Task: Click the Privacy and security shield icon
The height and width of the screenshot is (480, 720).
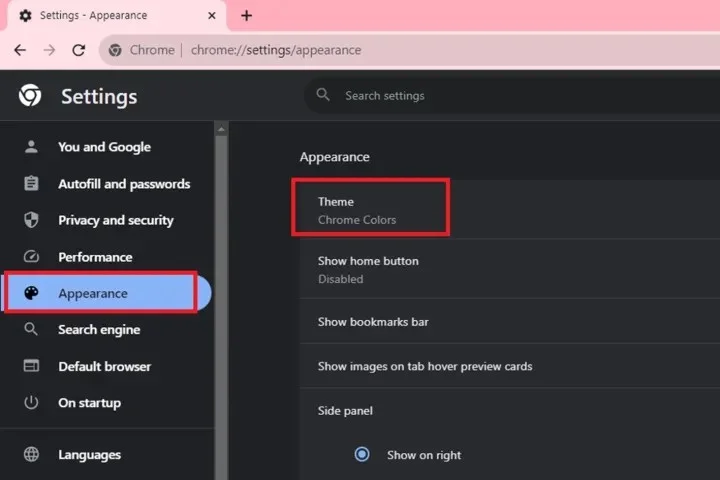Action: 31,220
